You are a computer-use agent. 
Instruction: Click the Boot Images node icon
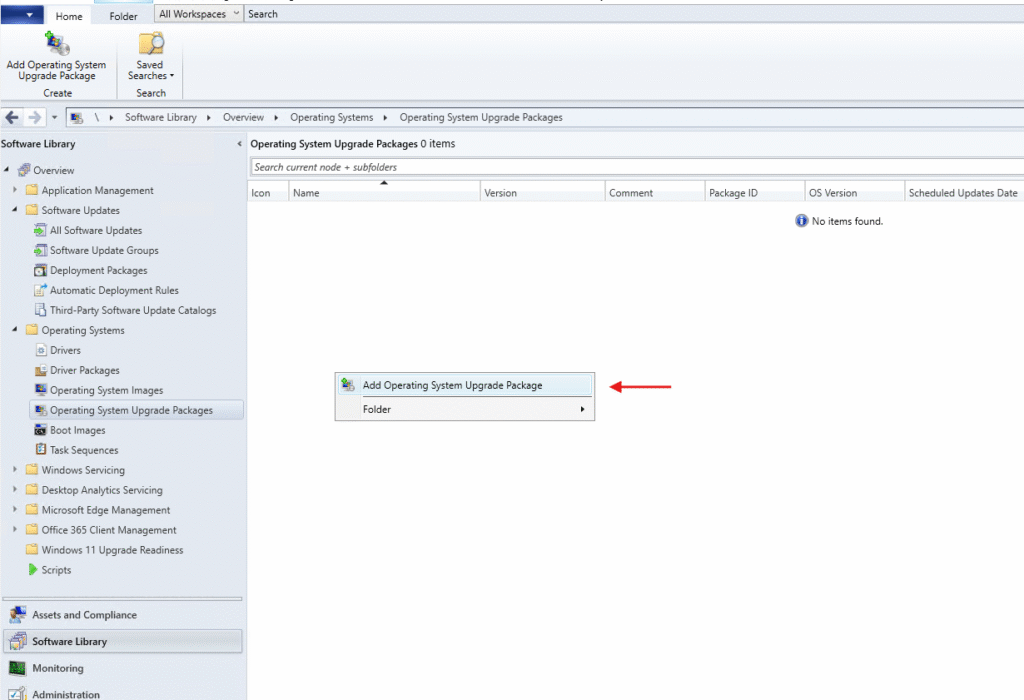(x=41, y=430)
